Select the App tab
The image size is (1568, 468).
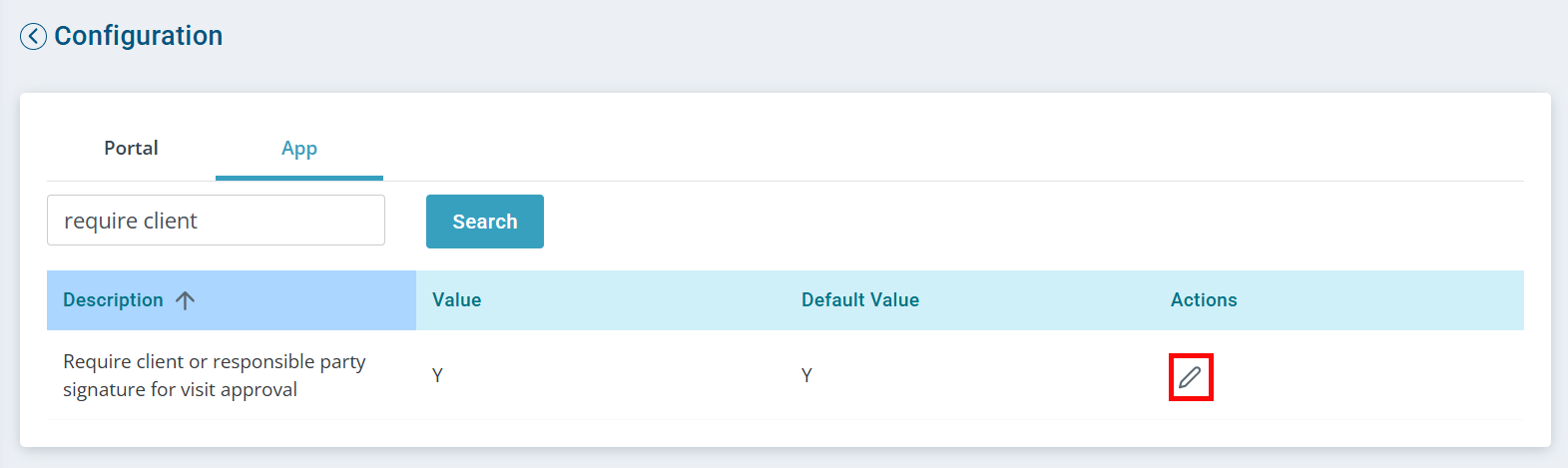coord(299,149)
